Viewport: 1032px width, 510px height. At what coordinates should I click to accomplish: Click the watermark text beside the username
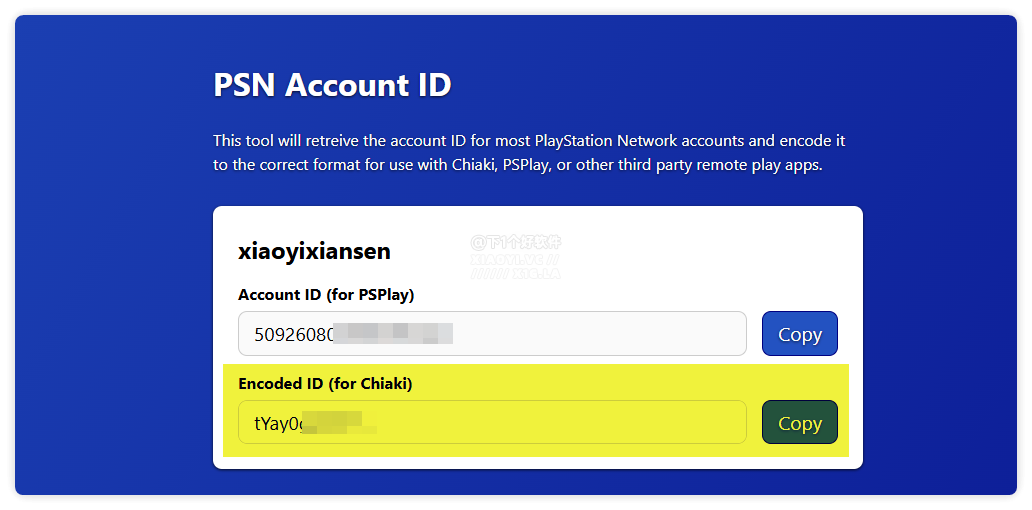(x=515, y=257)
